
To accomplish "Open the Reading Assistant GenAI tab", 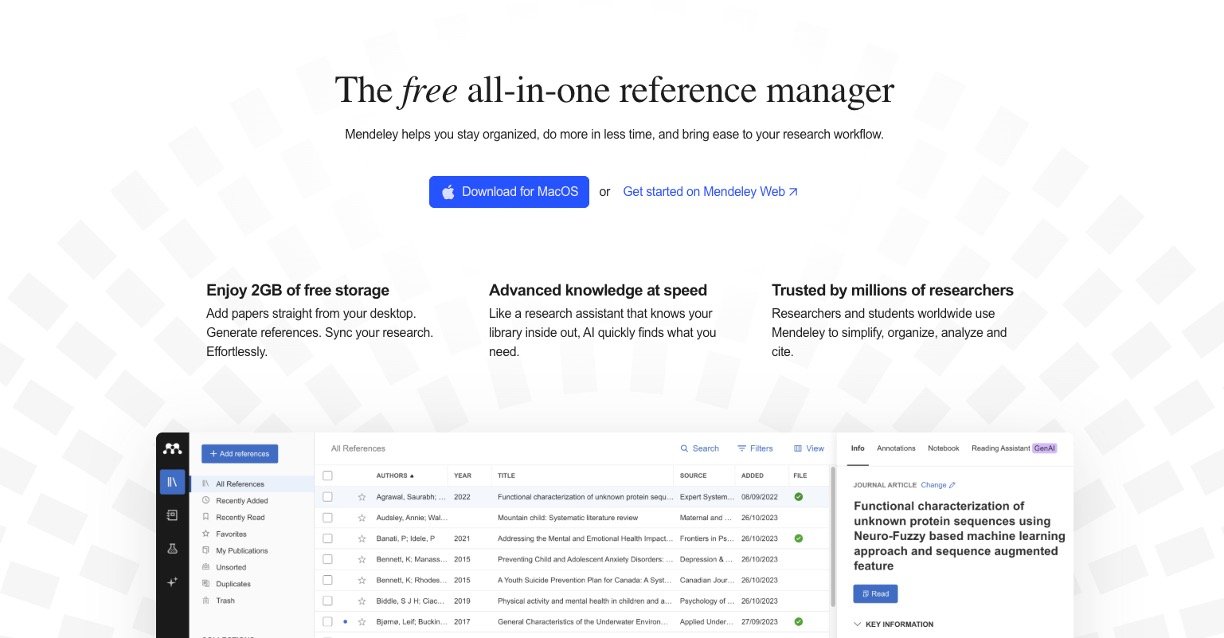I will click(1013, 449).
